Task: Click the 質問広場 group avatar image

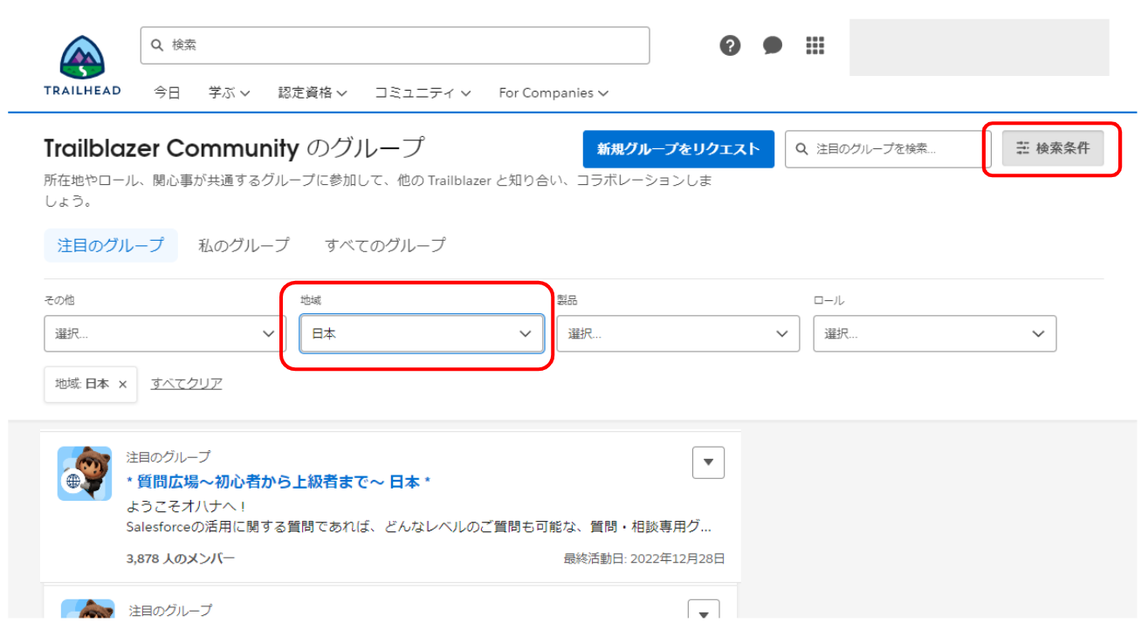Action: pyautogui.click(x=84, y=473)
